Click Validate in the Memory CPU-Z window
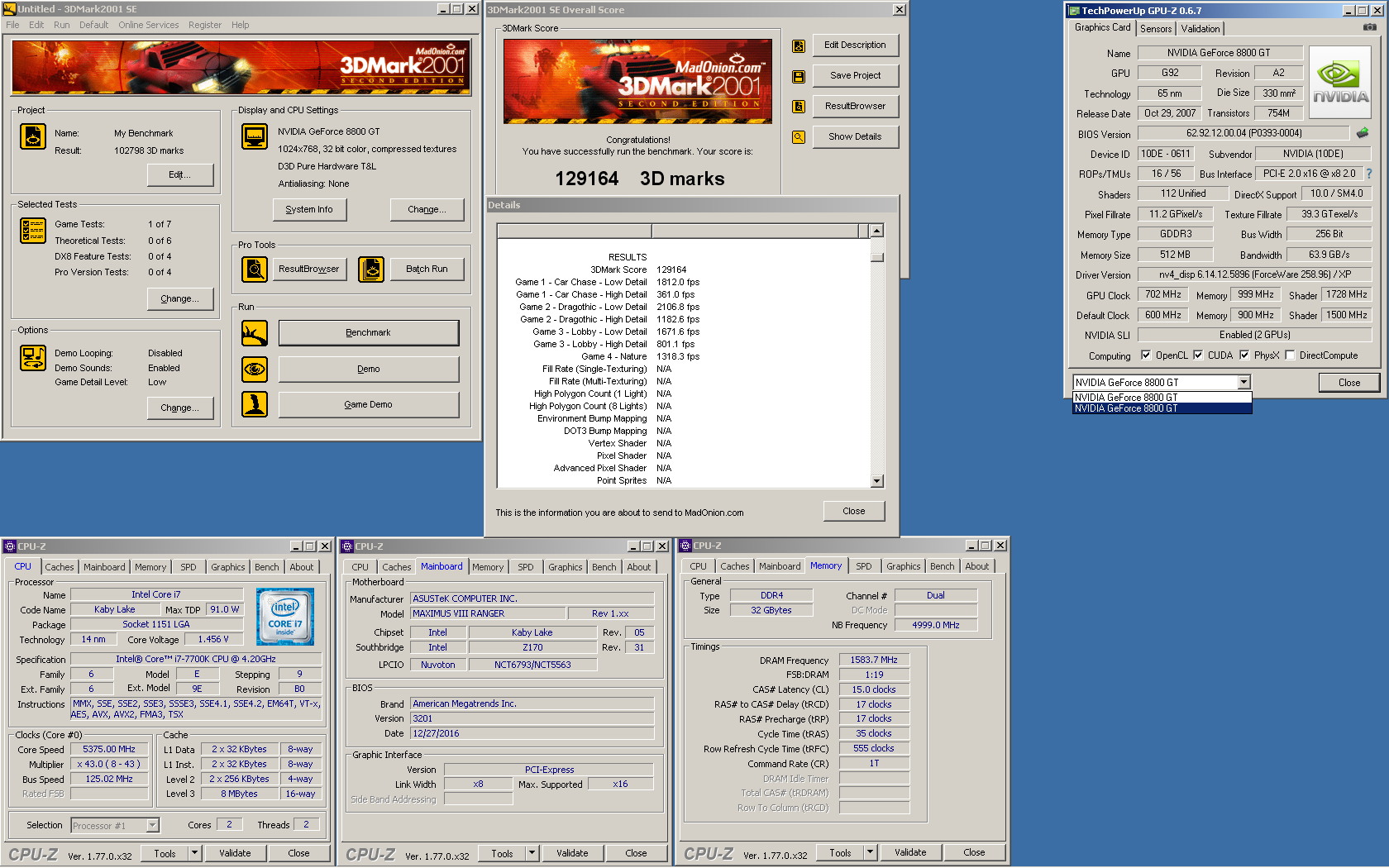The width and height of the screenshot is (1389, 868). coord(910,852)
